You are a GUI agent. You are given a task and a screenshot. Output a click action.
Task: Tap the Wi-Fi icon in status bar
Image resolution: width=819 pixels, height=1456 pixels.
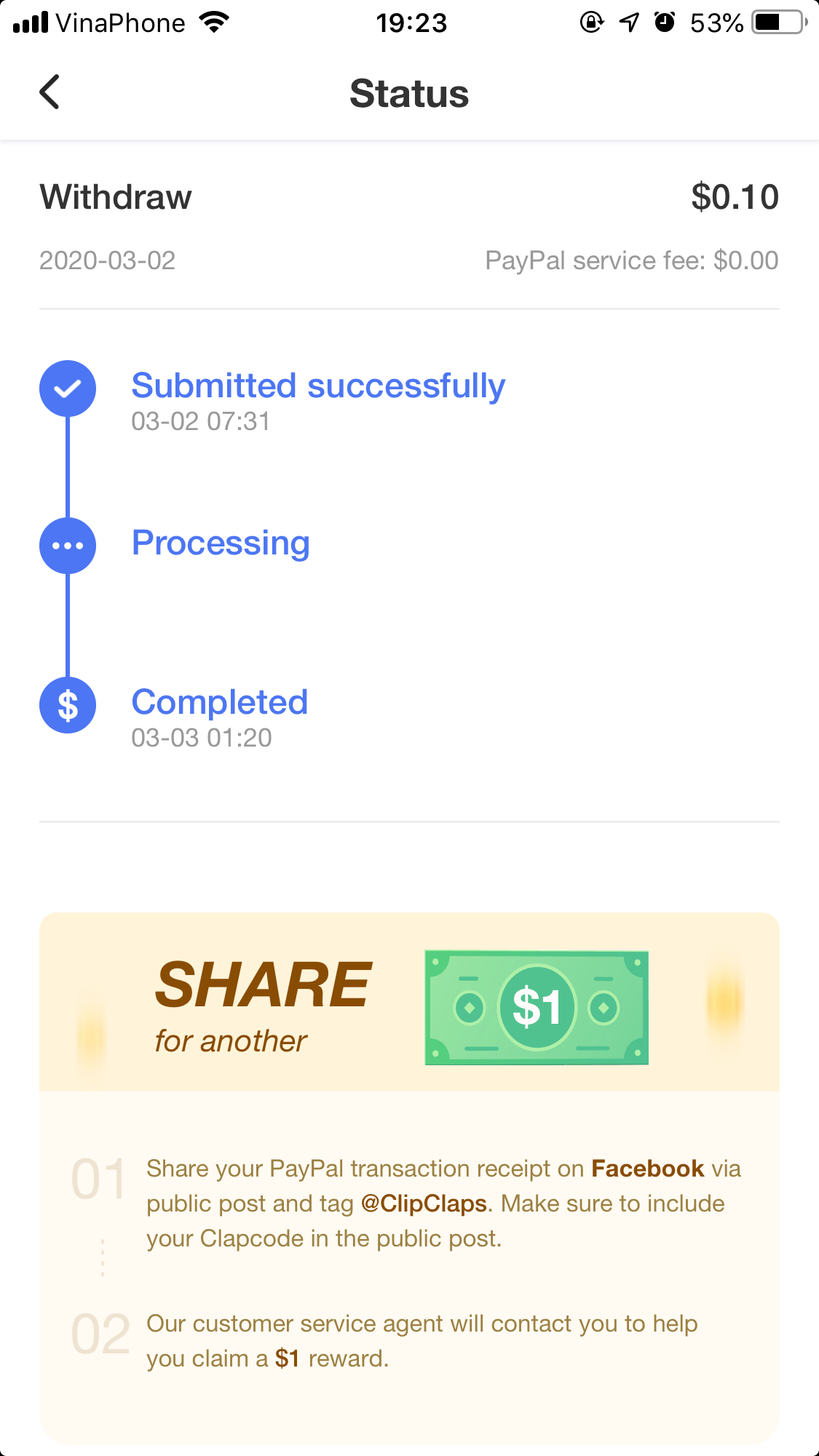(214, 23)
